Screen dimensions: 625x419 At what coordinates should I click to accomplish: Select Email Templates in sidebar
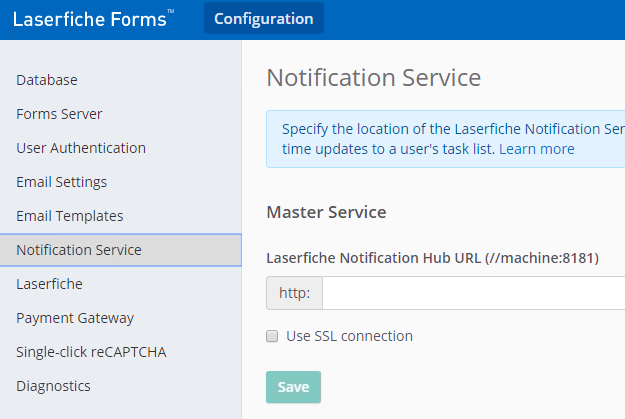70,216
